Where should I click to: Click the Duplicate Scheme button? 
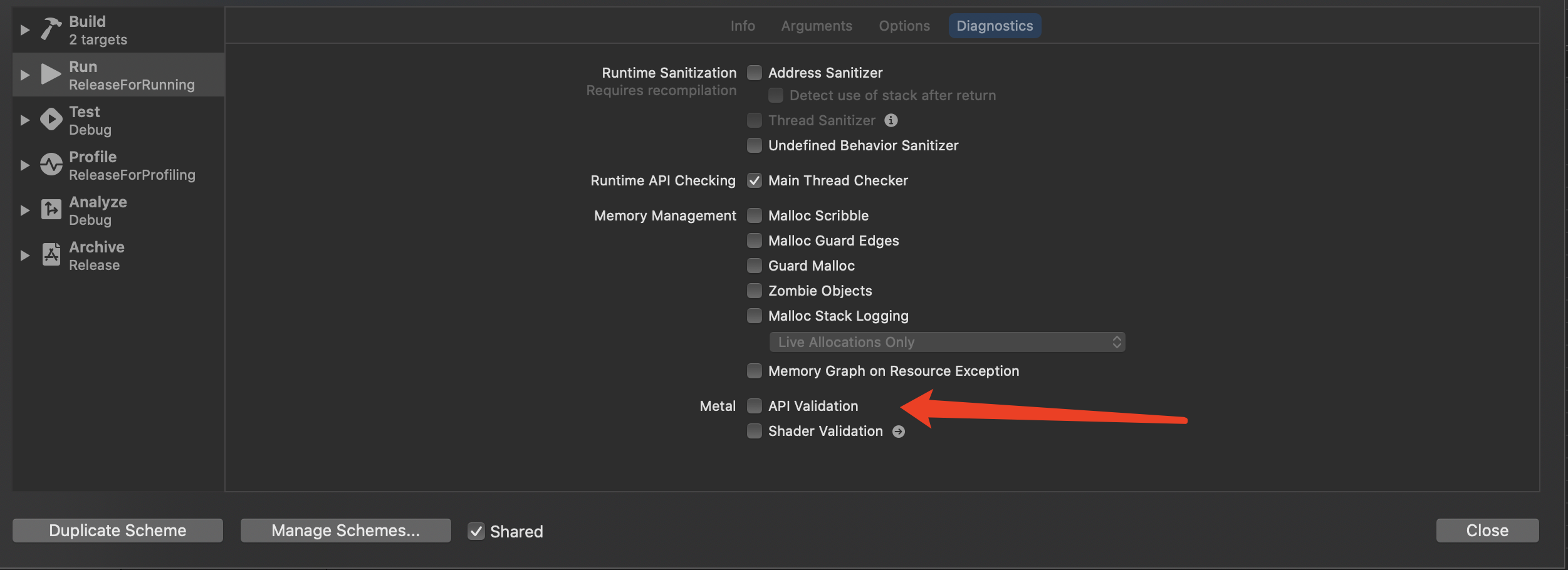[x=118, y=531]
